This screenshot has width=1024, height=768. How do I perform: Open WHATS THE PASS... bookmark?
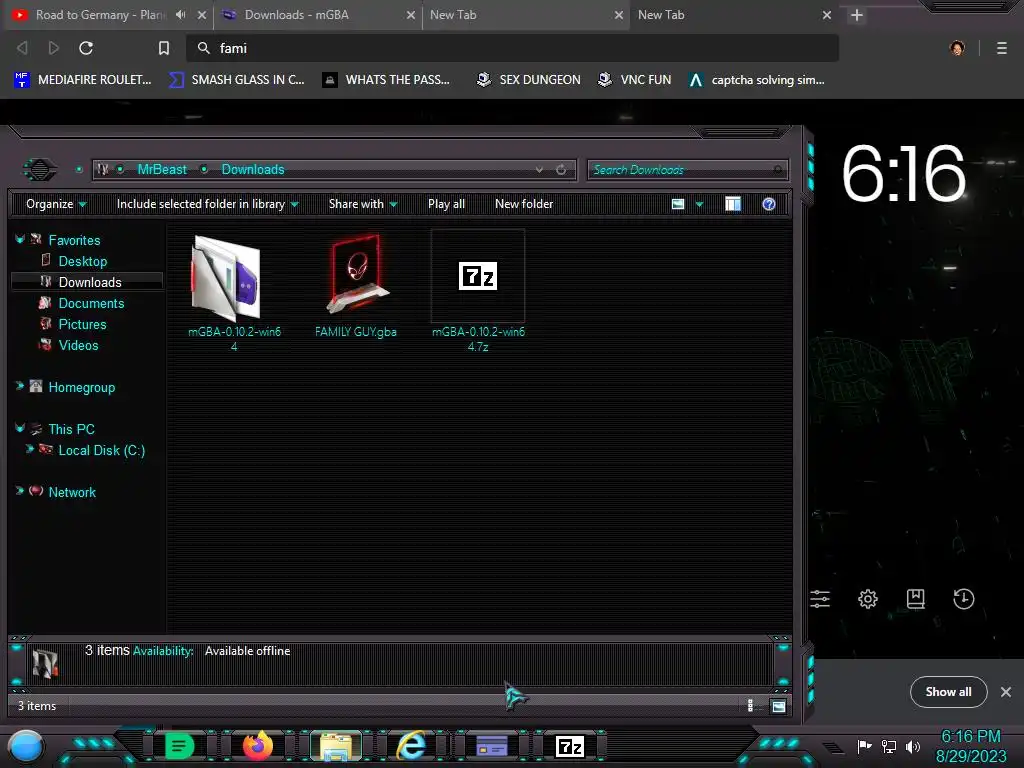coord(386,80)
